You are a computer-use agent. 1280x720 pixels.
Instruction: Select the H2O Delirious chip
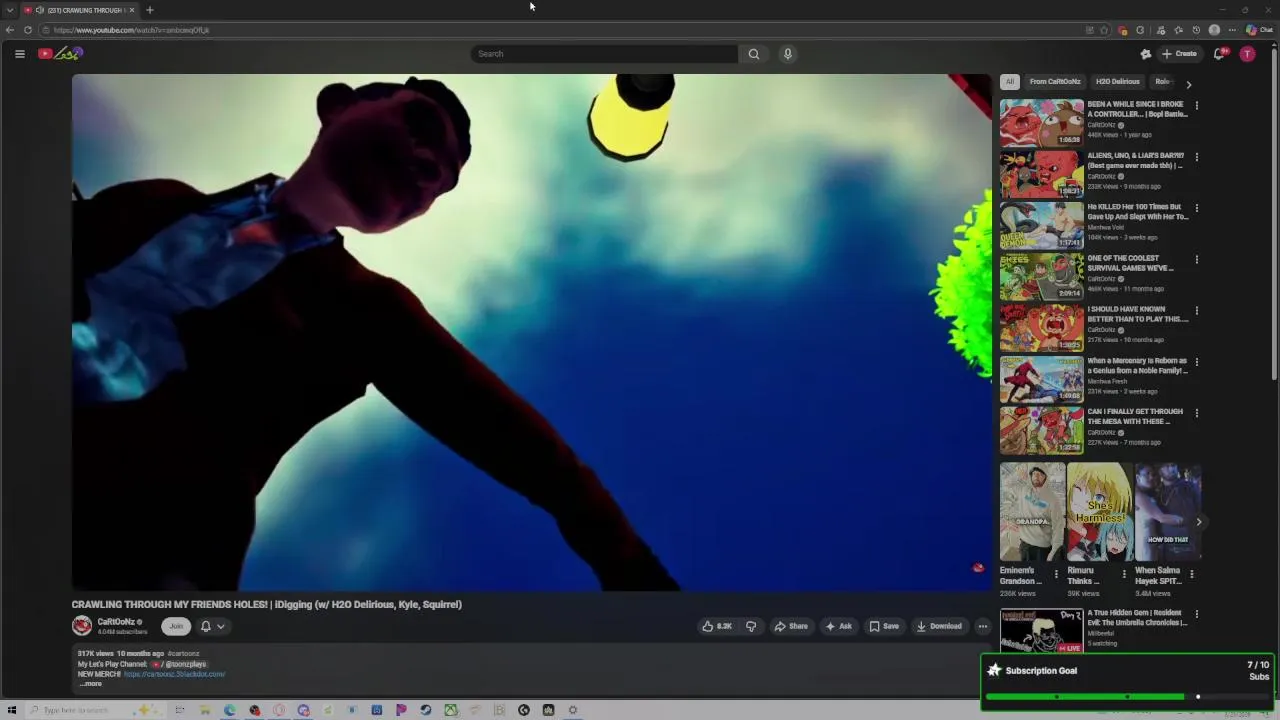[1117, 82]
